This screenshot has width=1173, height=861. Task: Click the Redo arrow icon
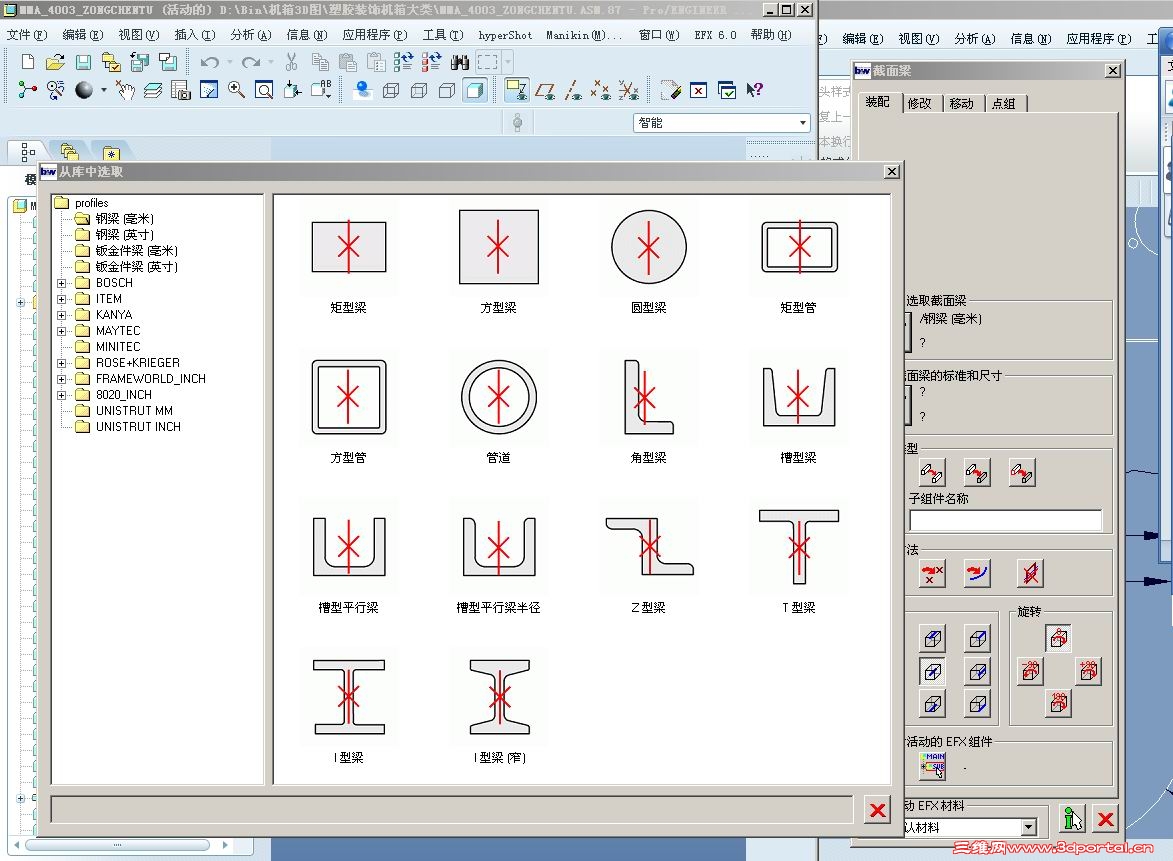tap(251, 62)
